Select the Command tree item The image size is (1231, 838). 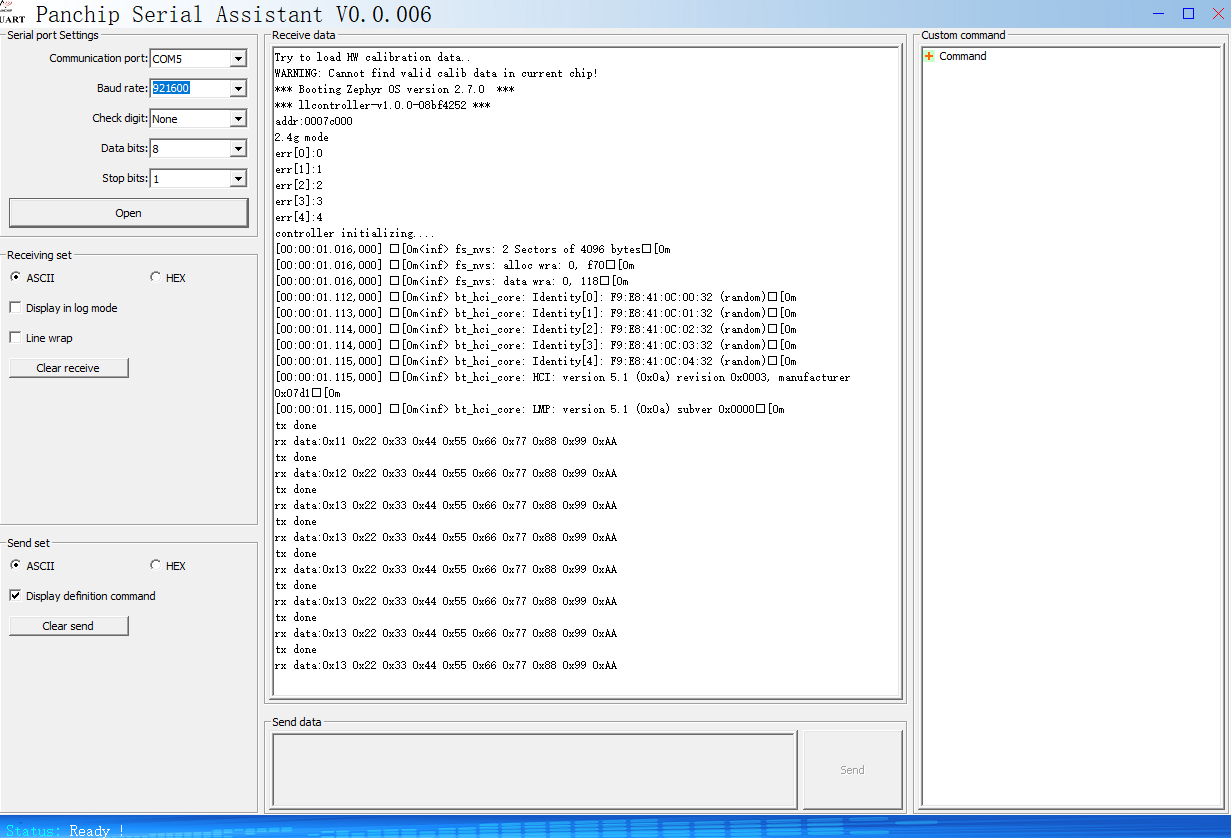pyautogui.click(x=962, y=56)
